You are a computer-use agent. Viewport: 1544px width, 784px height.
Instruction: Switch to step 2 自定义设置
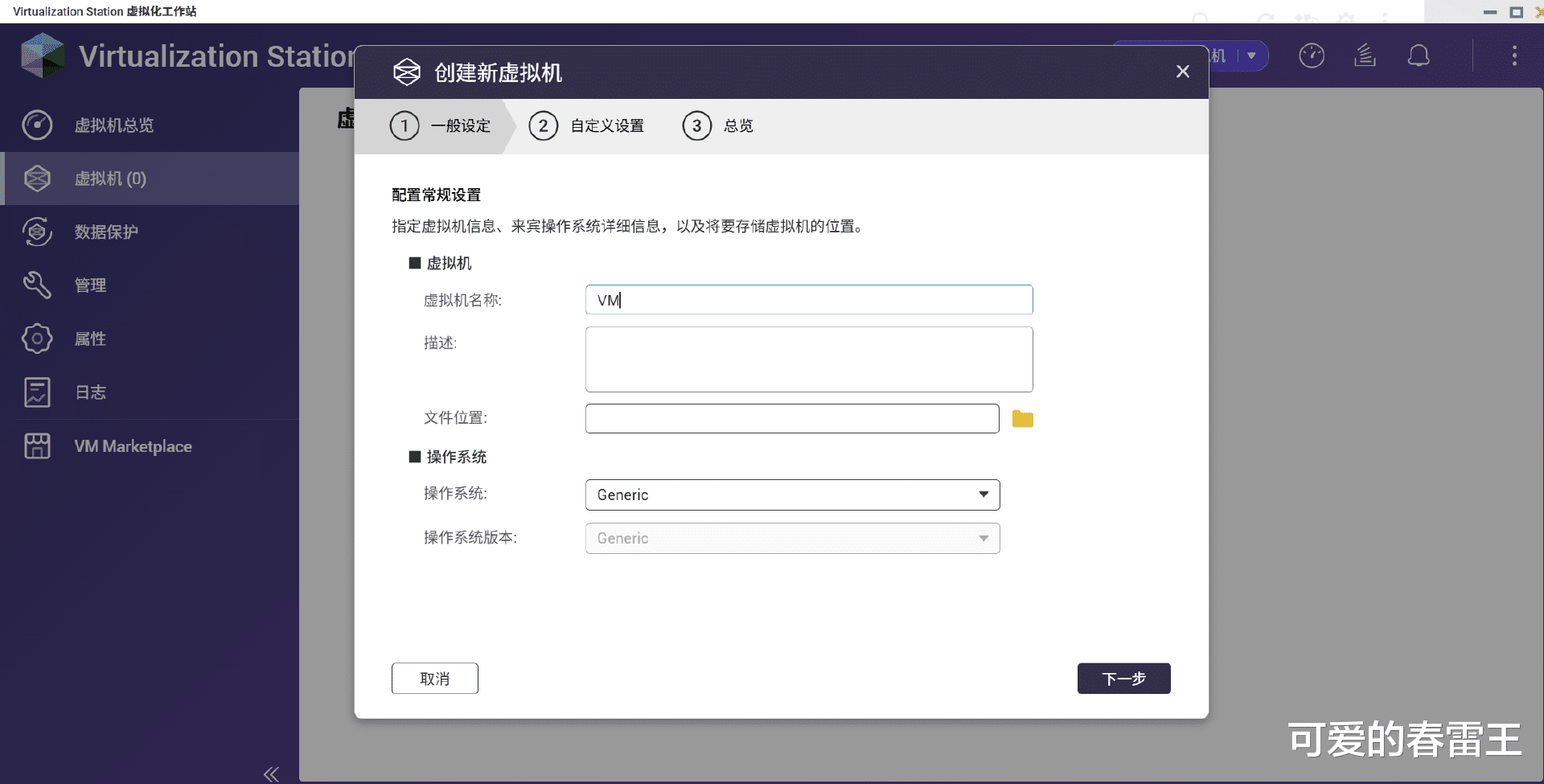586,125
